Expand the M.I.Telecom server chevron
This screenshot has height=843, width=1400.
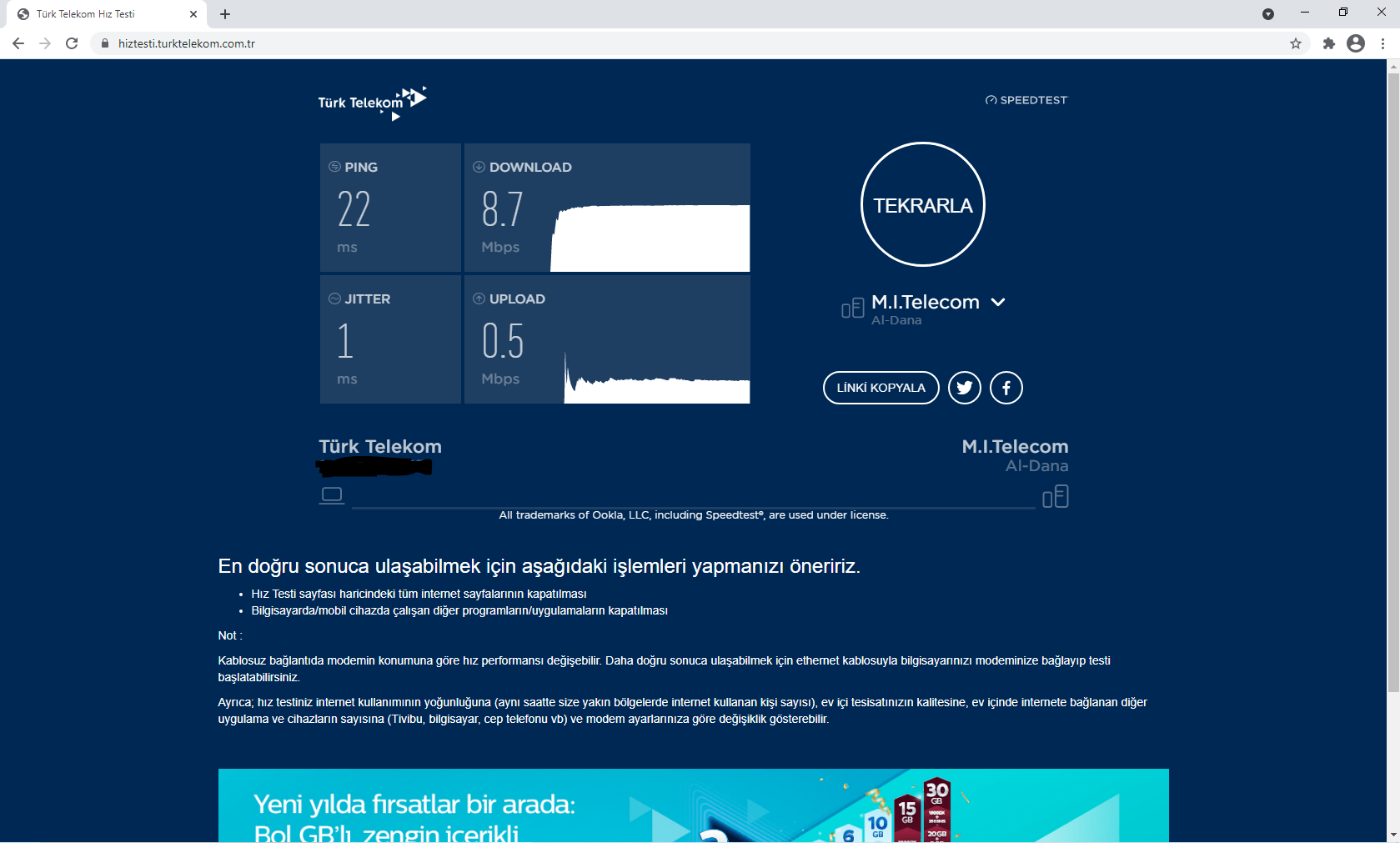[998, 302]
